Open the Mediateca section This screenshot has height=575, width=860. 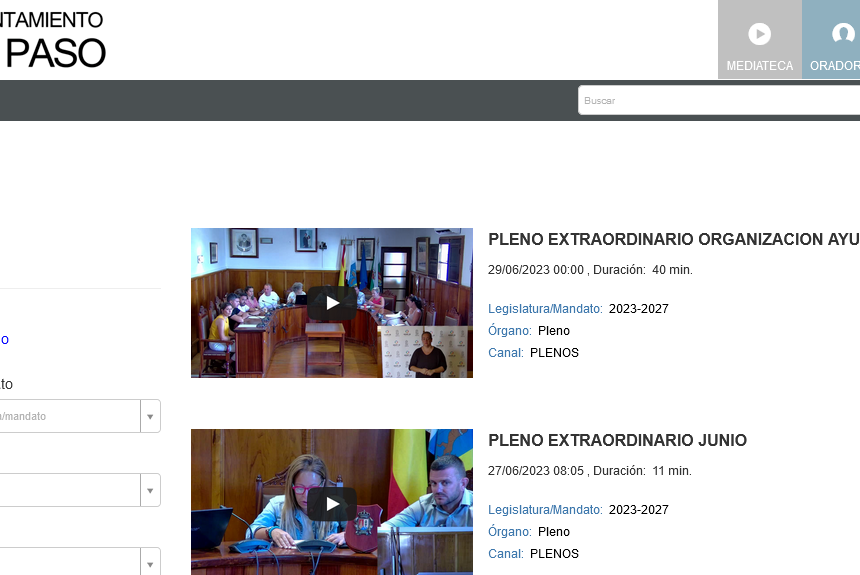point(760,40)
